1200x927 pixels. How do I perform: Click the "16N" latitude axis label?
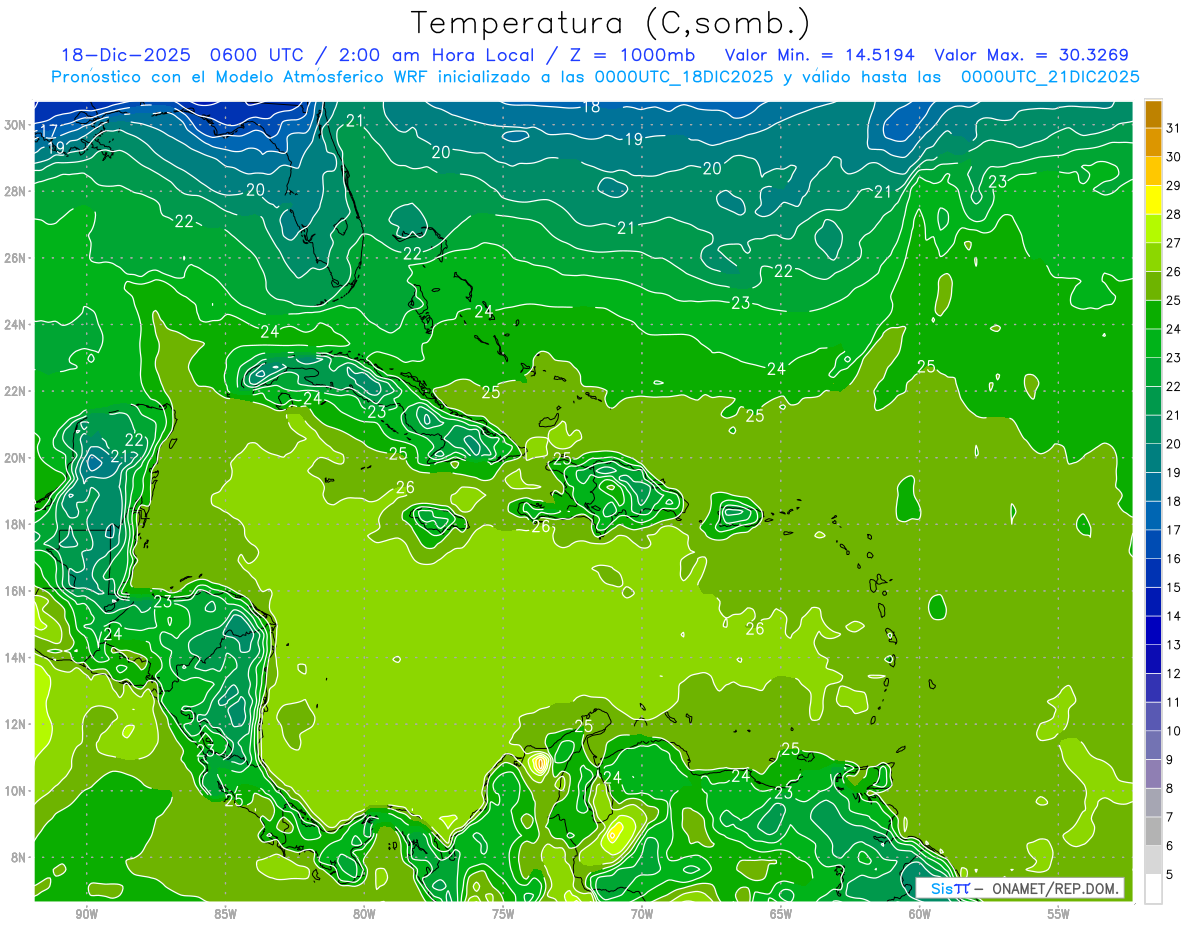pyautogui.click(x=15, y=591)
